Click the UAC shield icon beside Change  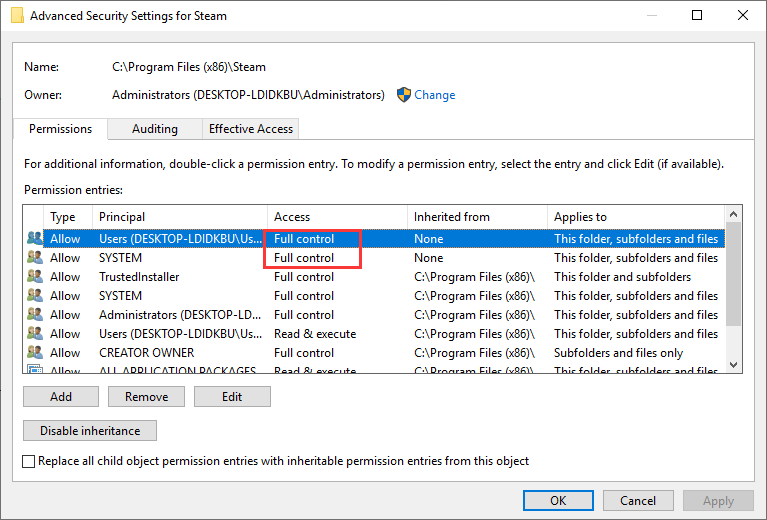click(404, 95)
